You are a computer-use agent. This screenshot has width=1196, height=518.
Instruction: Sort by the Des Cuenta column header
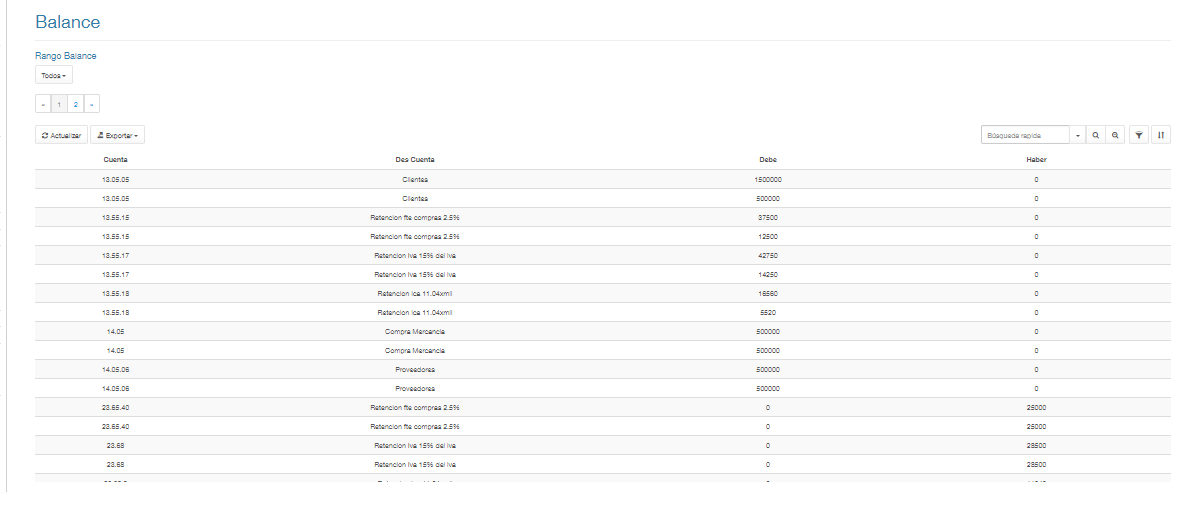tap(415, 159)
